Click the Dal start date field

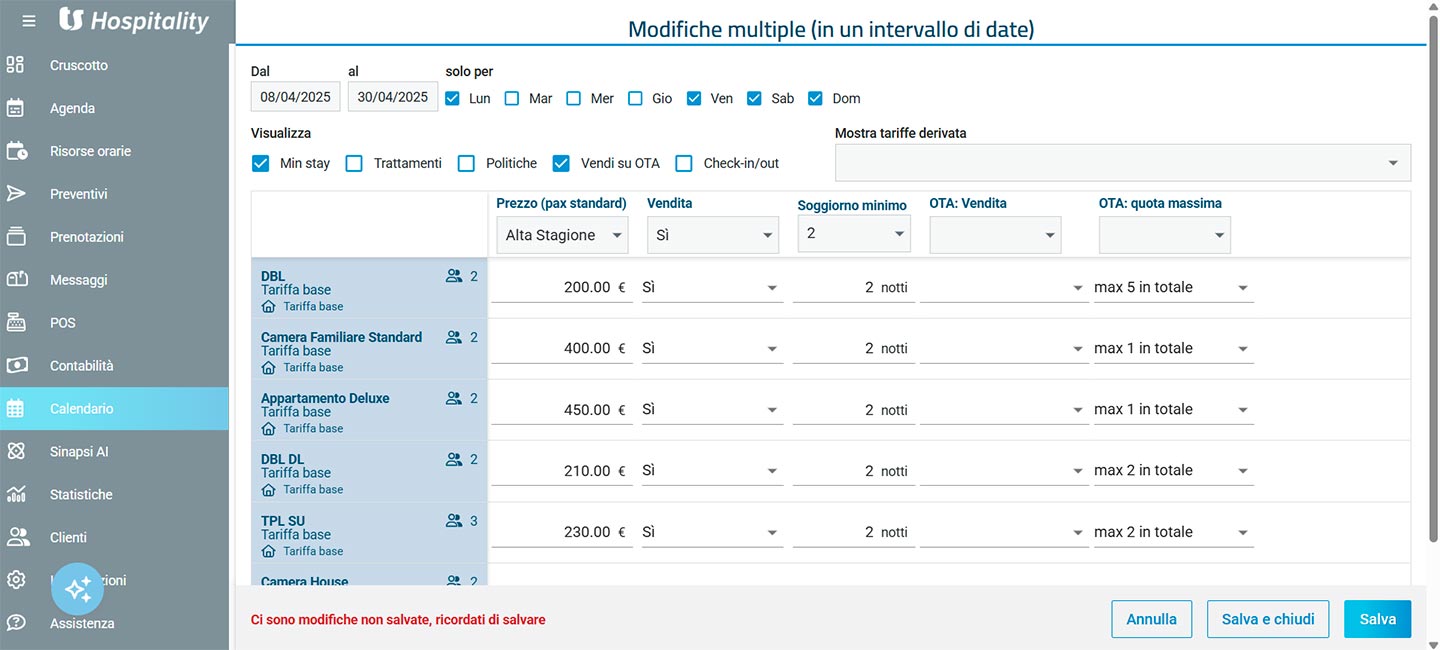[x=296, y=97]
